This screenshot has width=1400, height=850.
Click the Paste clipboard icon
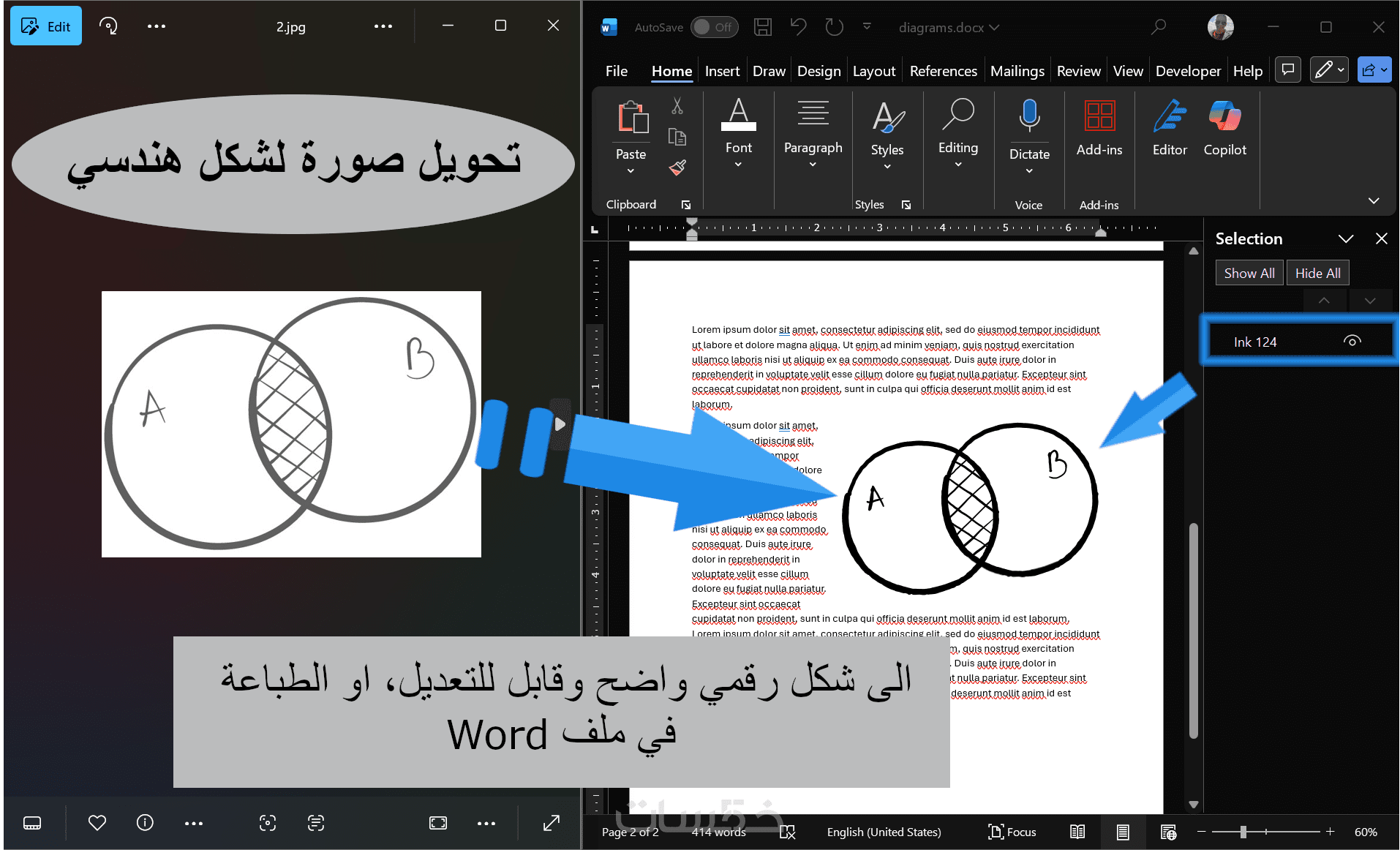coord(633,117)
